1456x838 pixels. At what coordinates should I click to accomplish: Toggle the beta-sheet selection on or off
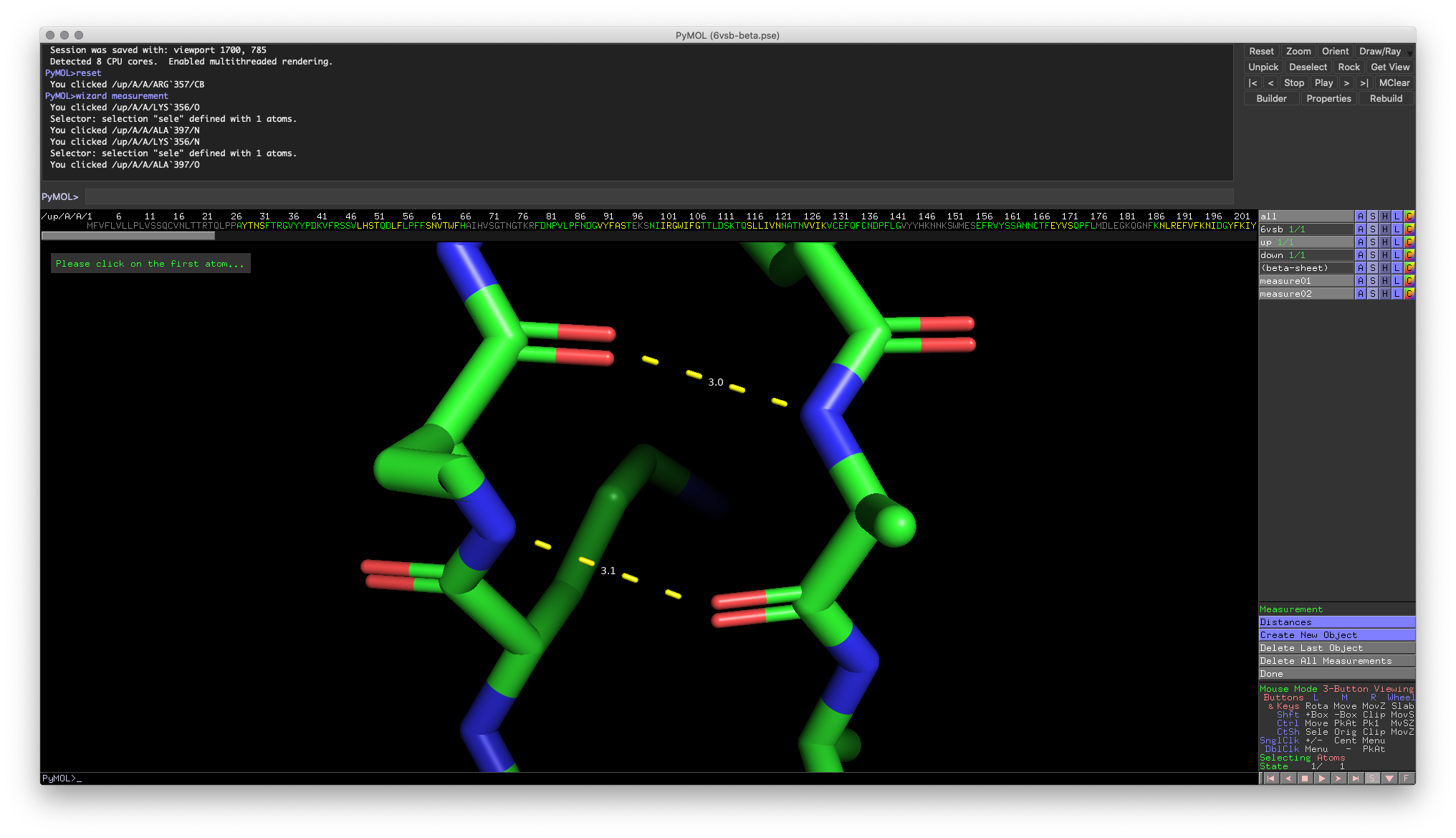(1306, 268)
